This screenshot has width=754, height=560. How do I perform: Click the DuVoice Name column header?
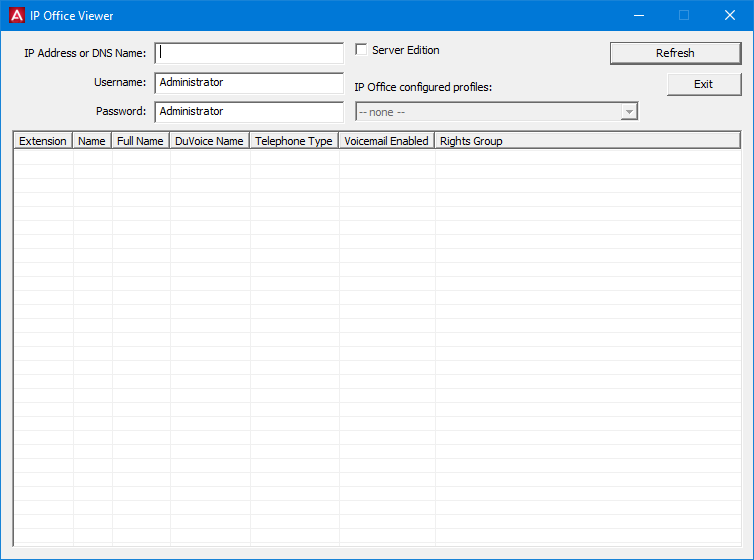(209, 141)
